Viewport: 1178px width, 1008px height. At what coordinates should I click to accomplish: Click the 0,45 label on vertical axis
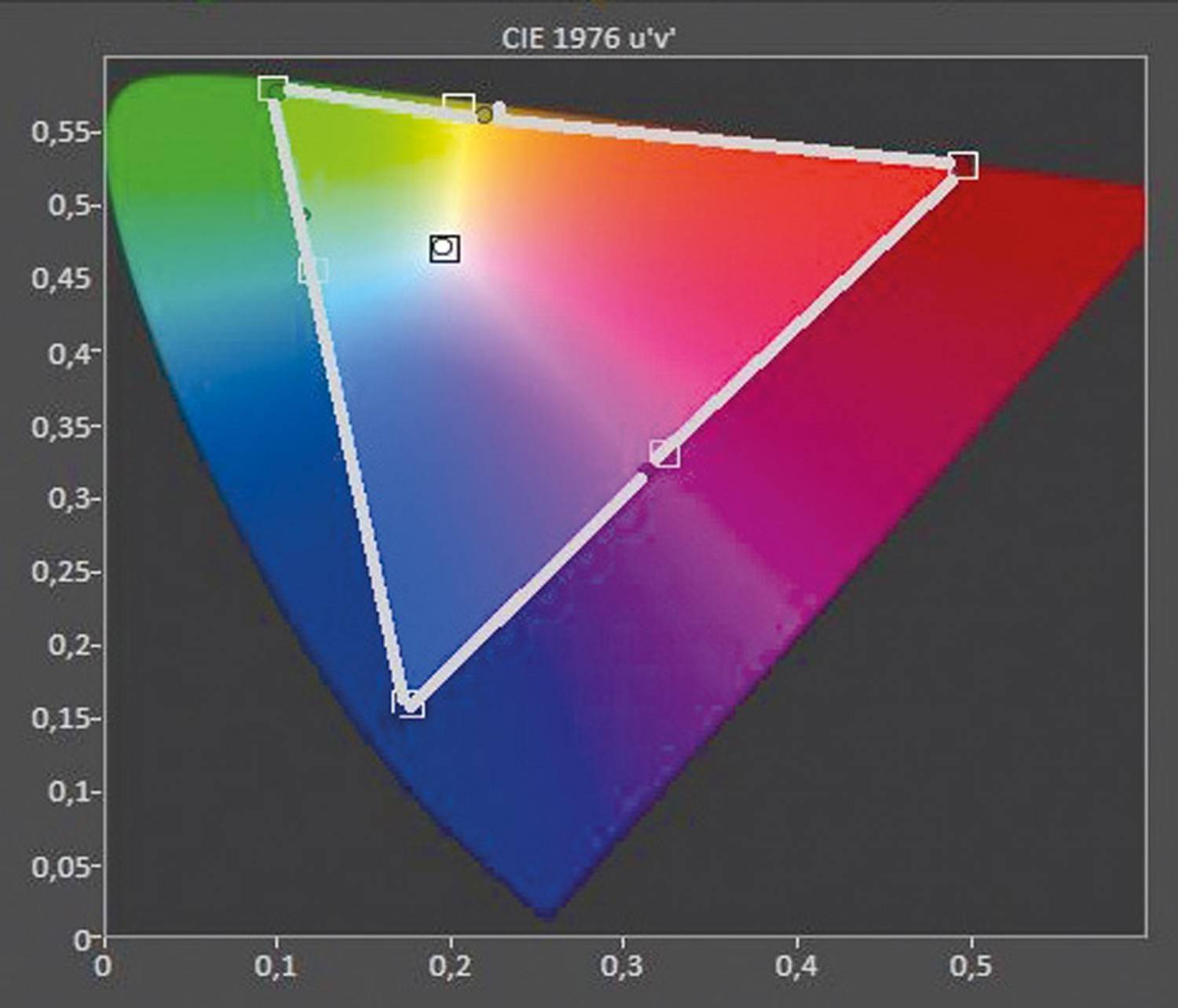(x=61, y=279)
